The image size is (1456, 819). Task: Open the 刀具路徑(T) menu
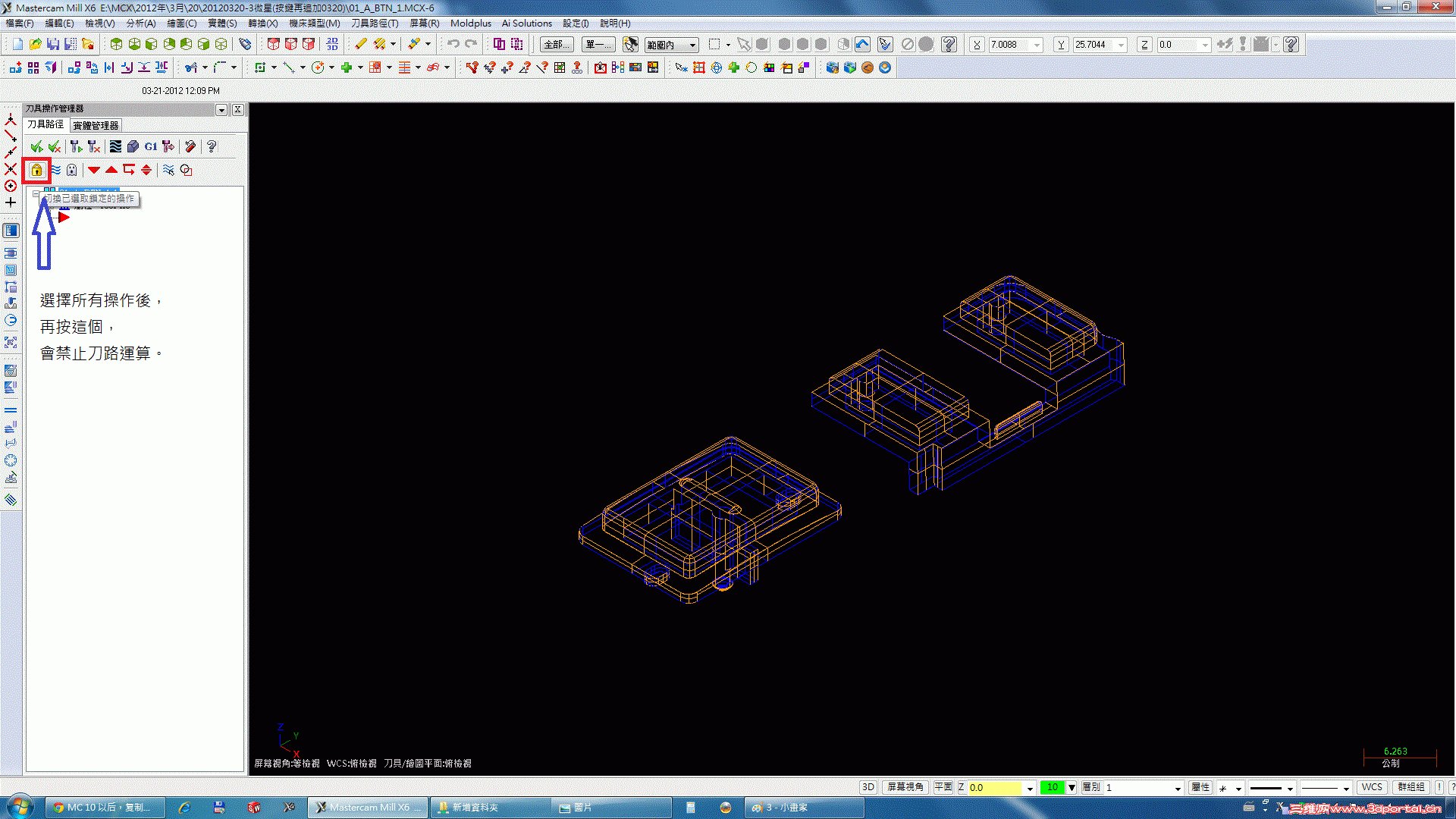[374, 24]
